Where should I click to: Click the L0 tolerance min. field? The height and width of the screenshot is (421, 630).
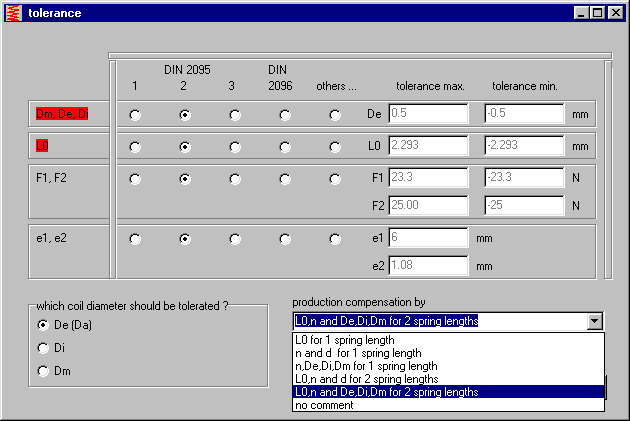tap(524, 146)
